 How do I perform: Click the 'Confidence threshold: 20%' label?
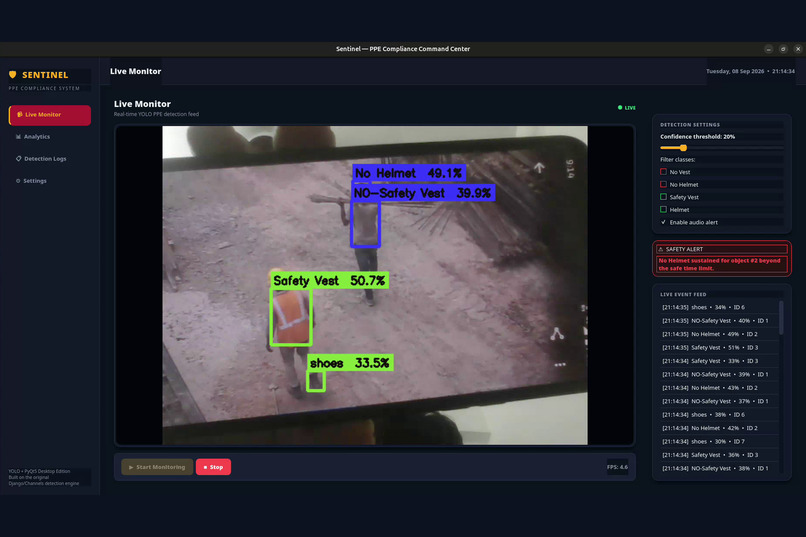pos(698,137)
